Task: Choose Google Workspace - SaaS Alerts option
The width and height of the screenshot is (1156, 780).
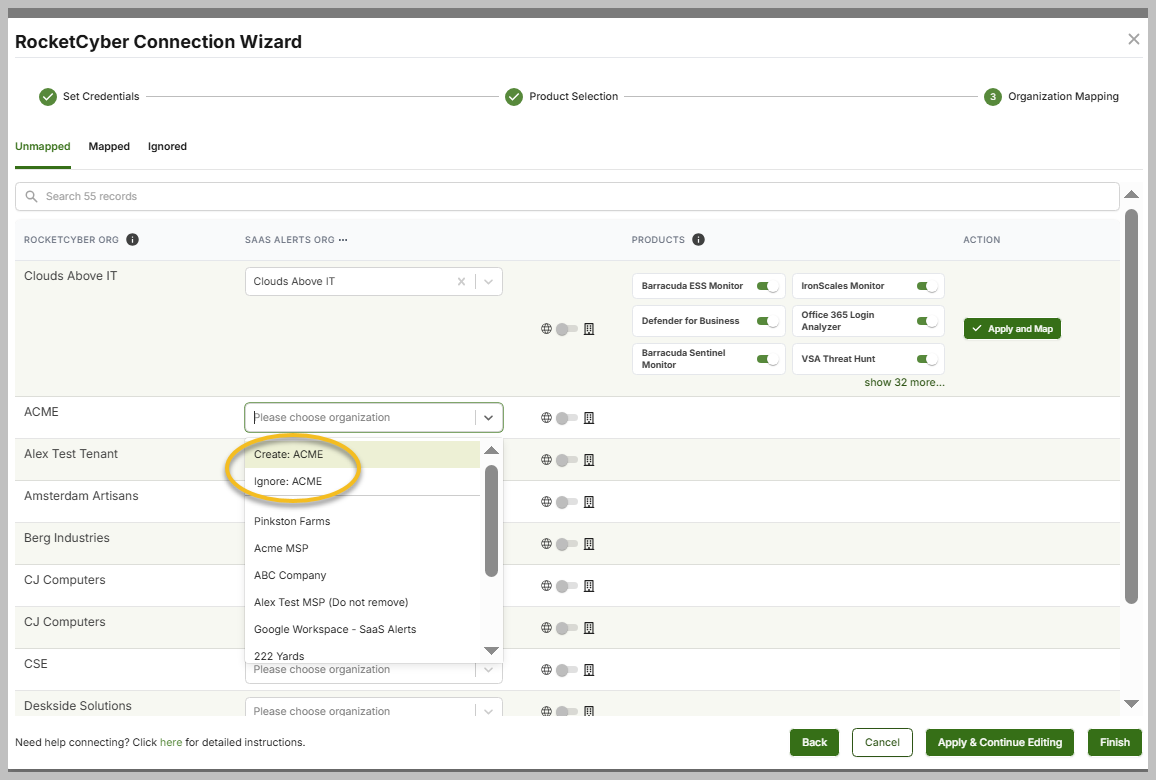Action: tap(362, 630)
